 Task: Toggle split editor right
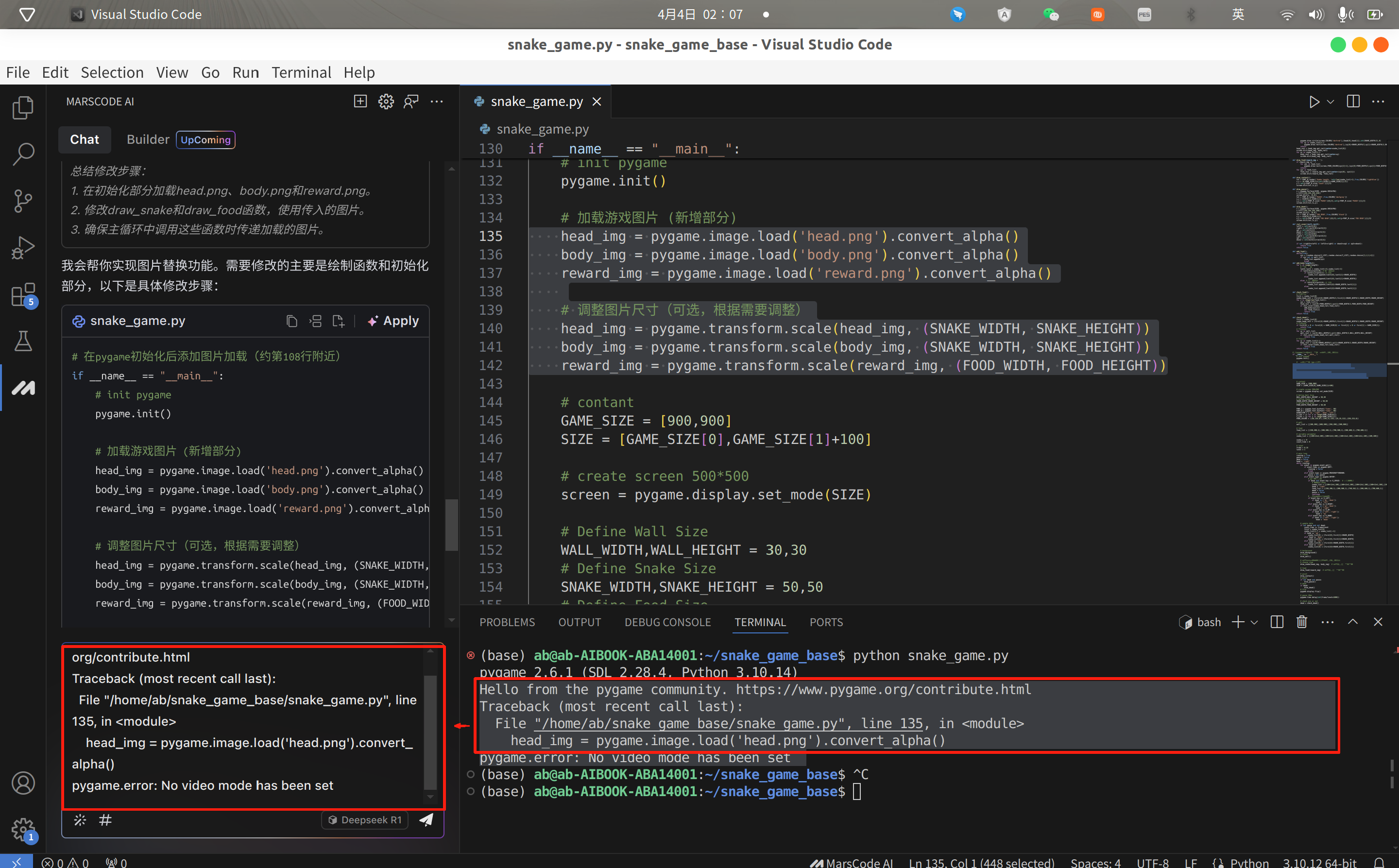1353,102
